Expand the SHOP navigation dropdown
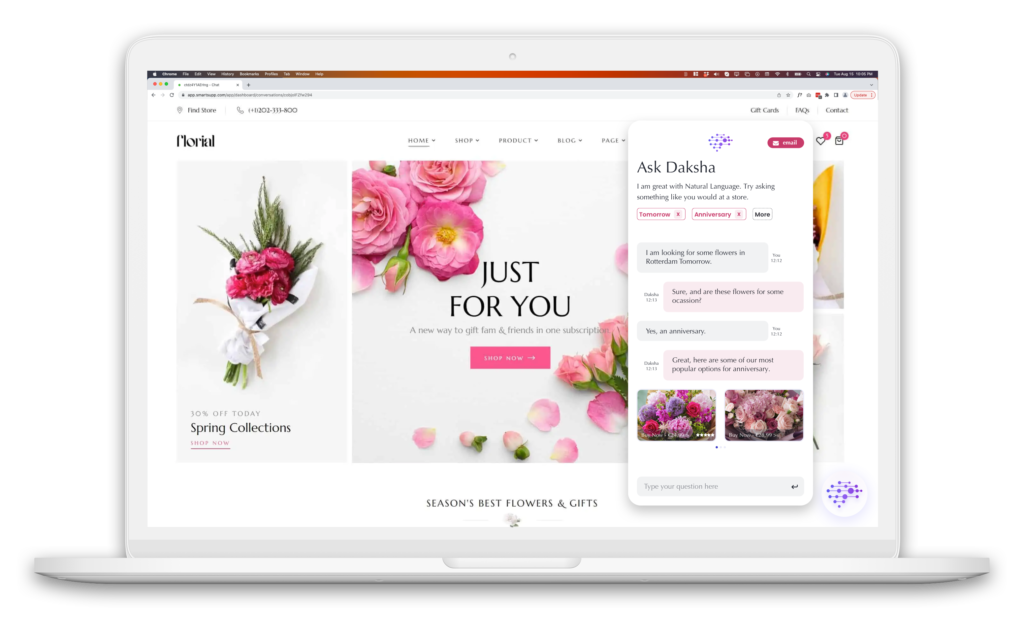This screenshot has width=1024, height=619. [467, 141]
